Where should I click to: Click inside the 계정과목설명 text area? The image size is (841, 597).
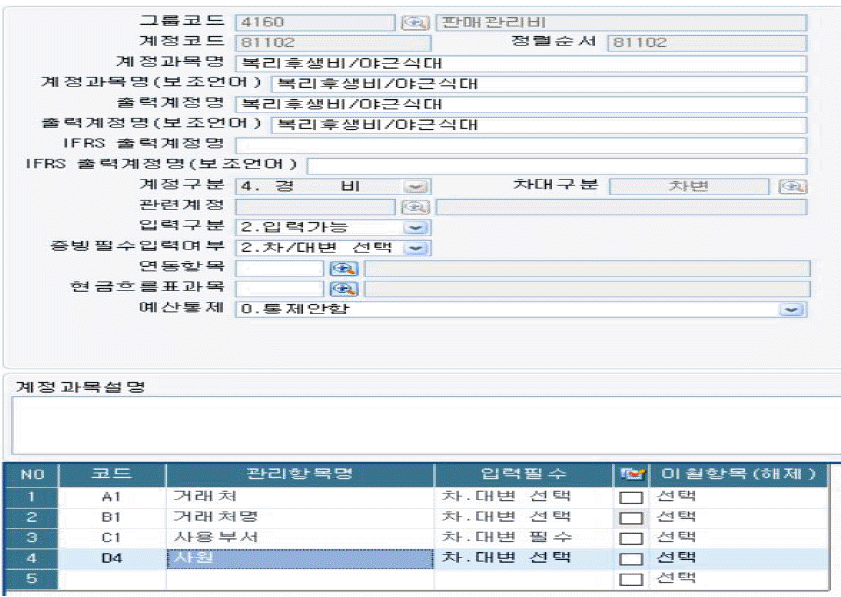coord(420,426)
